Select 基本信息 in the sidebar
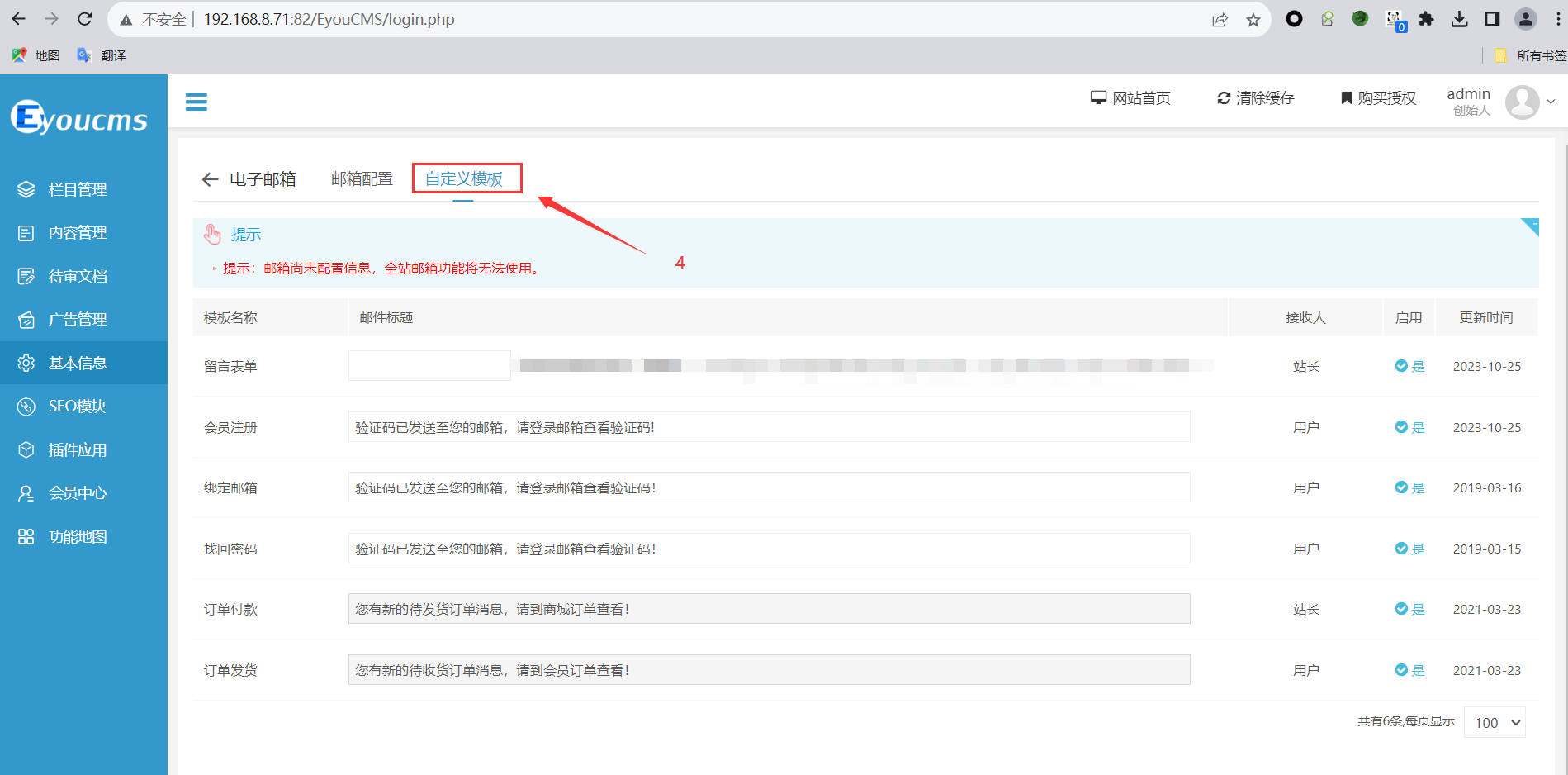This screenshot has height=775, width=1568. point(83,363)
